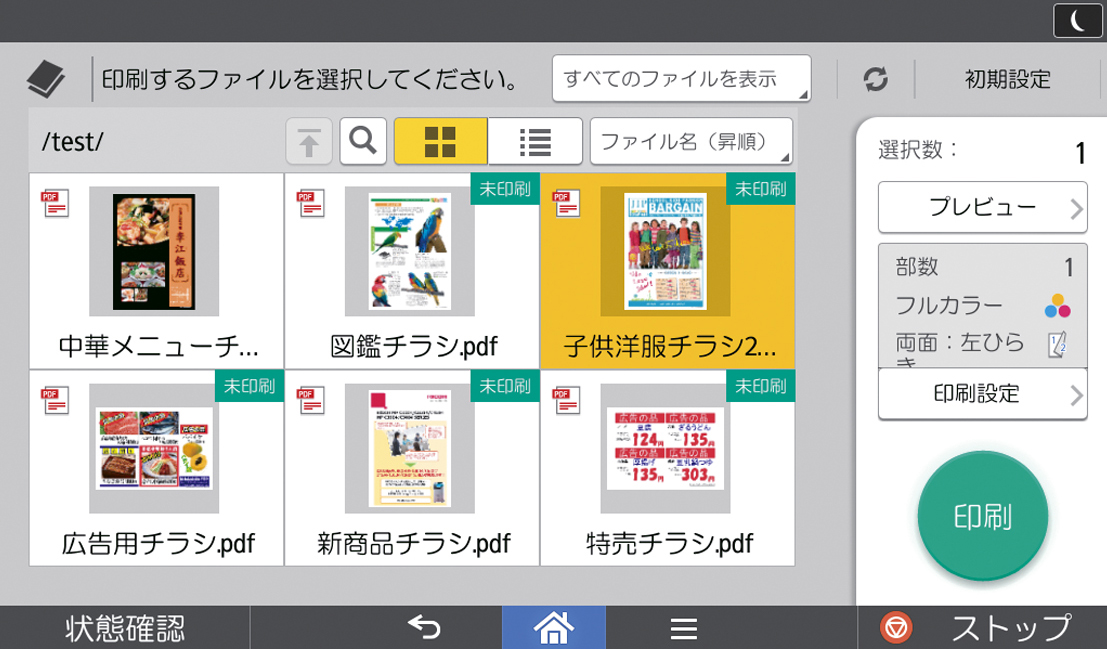Switch to list view
The image size is (1107, 649).
[535, 140]
